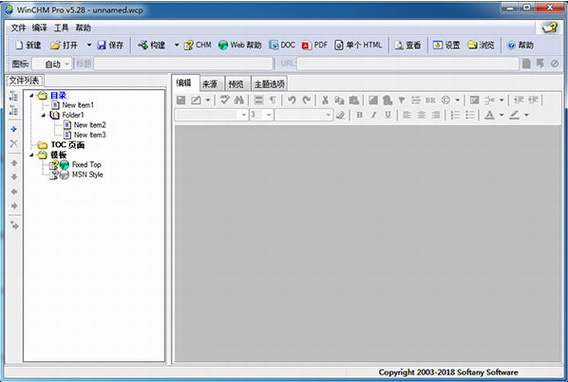Viewport: 568px width, 382px height.
Task: Open 设置 settings icon in toolbar
Action: coord(438,45)
